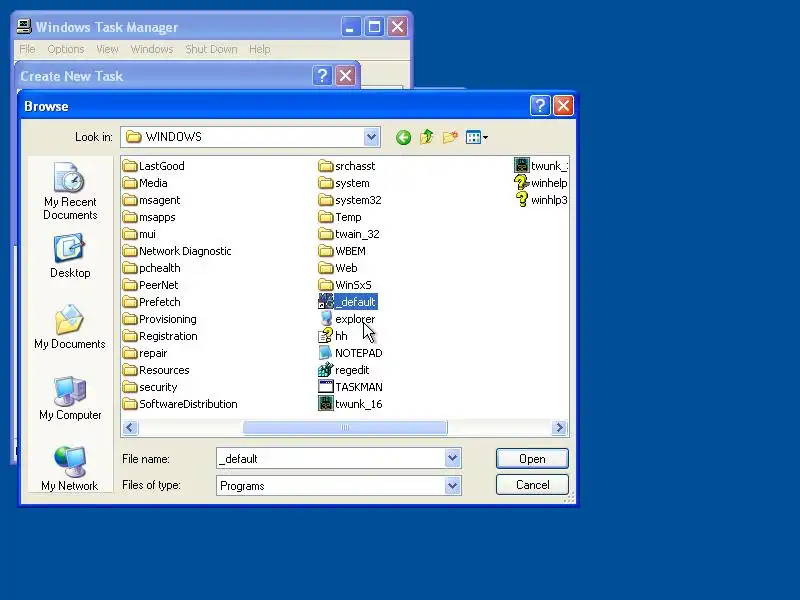Select the msagent folder
Screen dimensions: 800x600
point(152,200)
